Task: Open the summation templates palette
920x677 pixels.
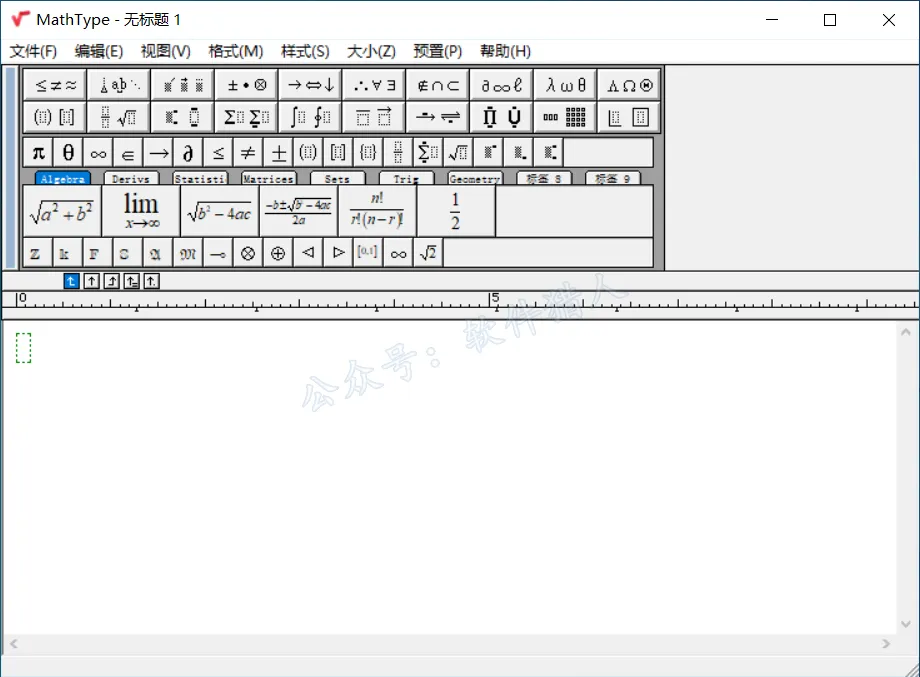Action: coord(246,117)
